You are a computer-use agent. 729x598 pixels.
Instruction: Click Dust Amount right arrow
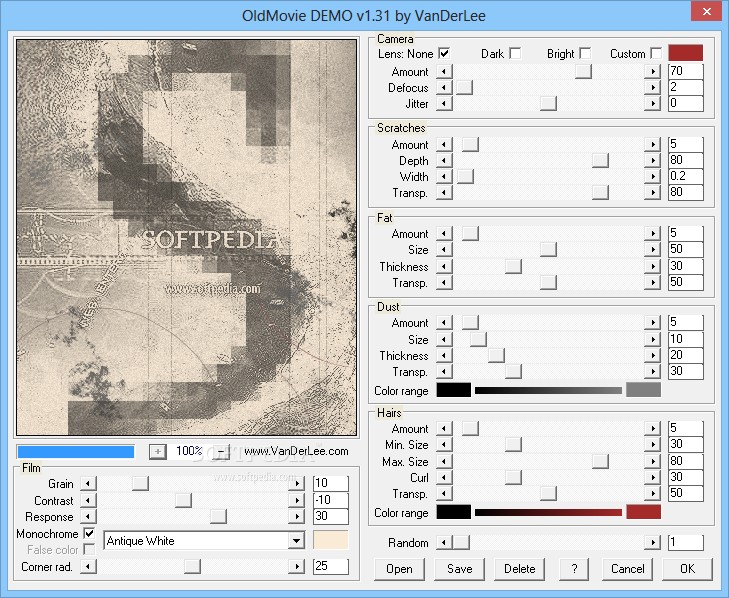click(x=653, y=323)
